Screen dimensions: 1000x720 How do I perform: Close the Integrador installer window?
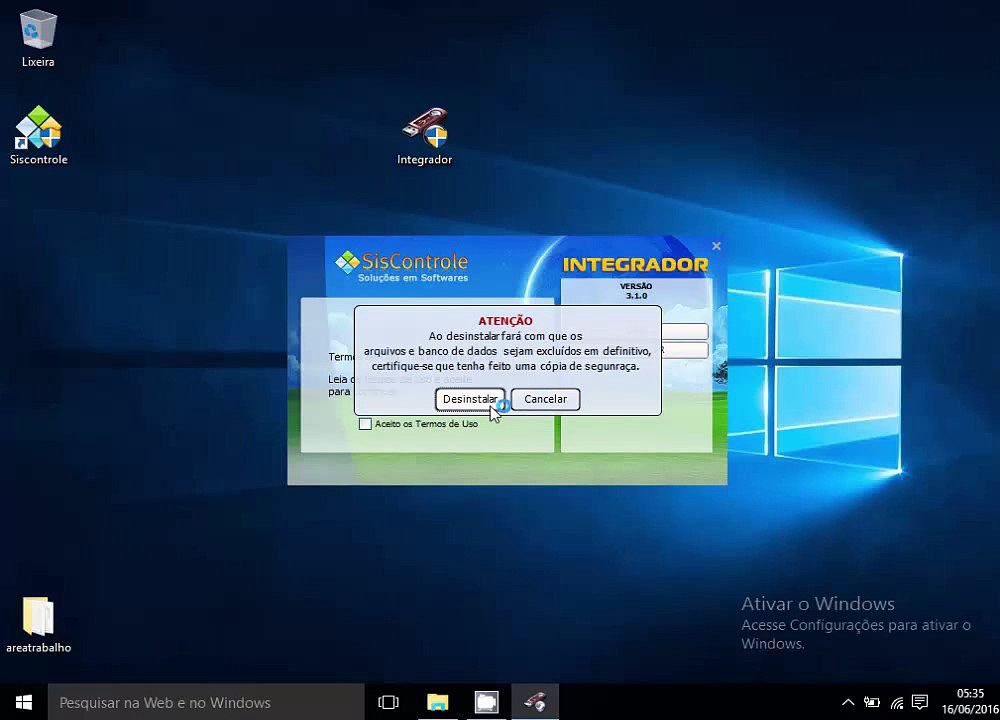point(716,246)
